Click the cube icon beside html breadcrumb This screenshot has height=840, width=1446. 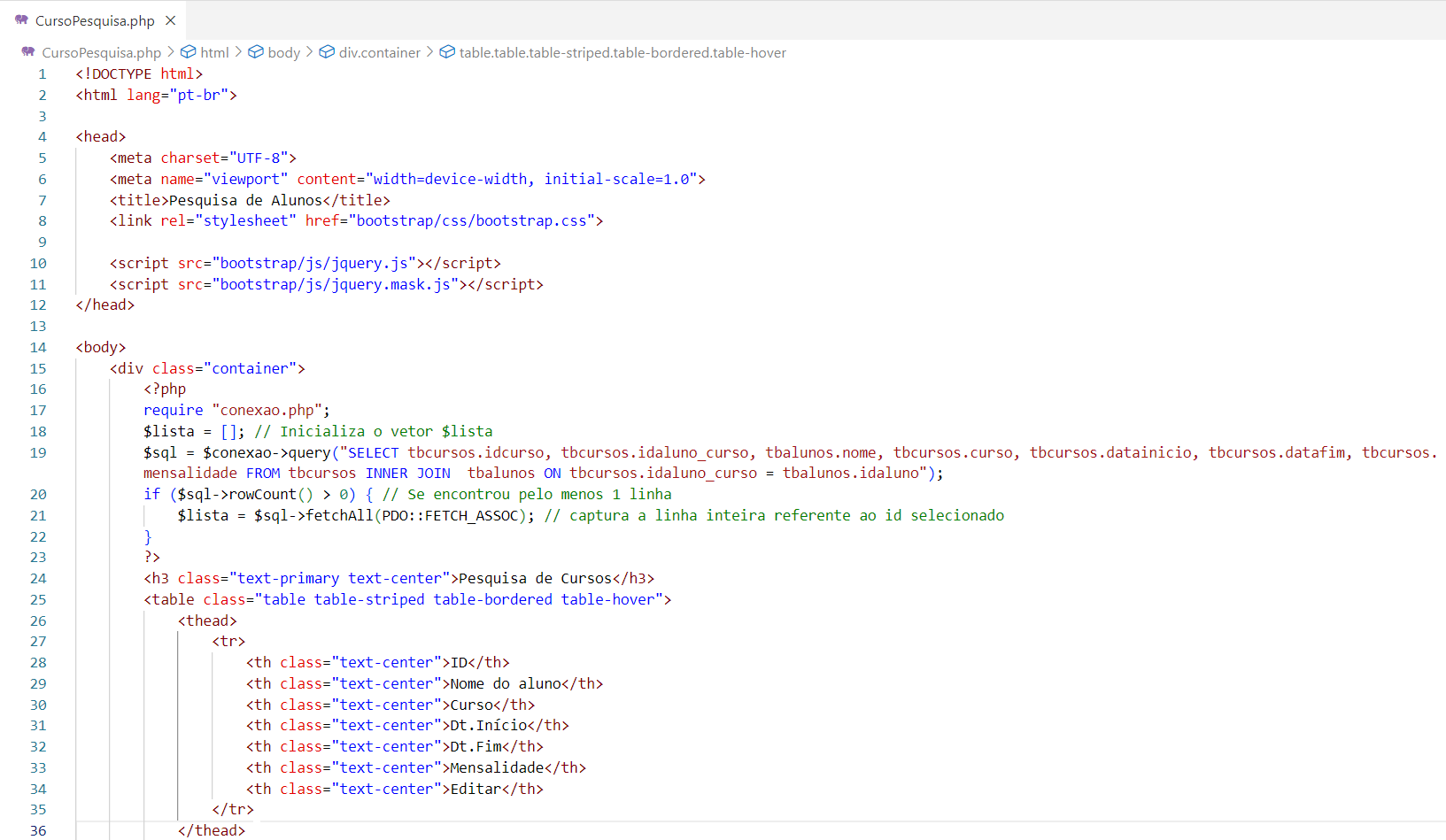[188, 52]
